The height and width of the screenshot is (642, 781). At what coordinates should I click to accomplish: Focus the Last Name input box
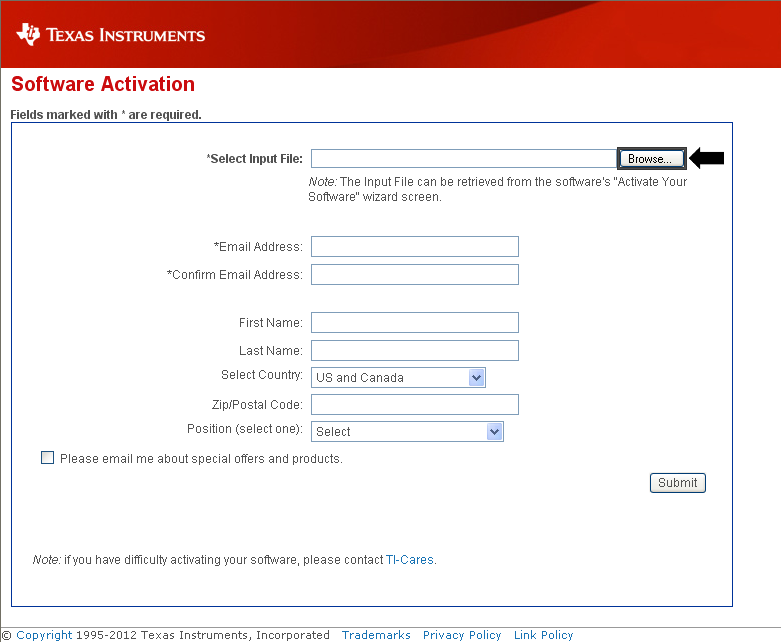[x=414, y=351]
